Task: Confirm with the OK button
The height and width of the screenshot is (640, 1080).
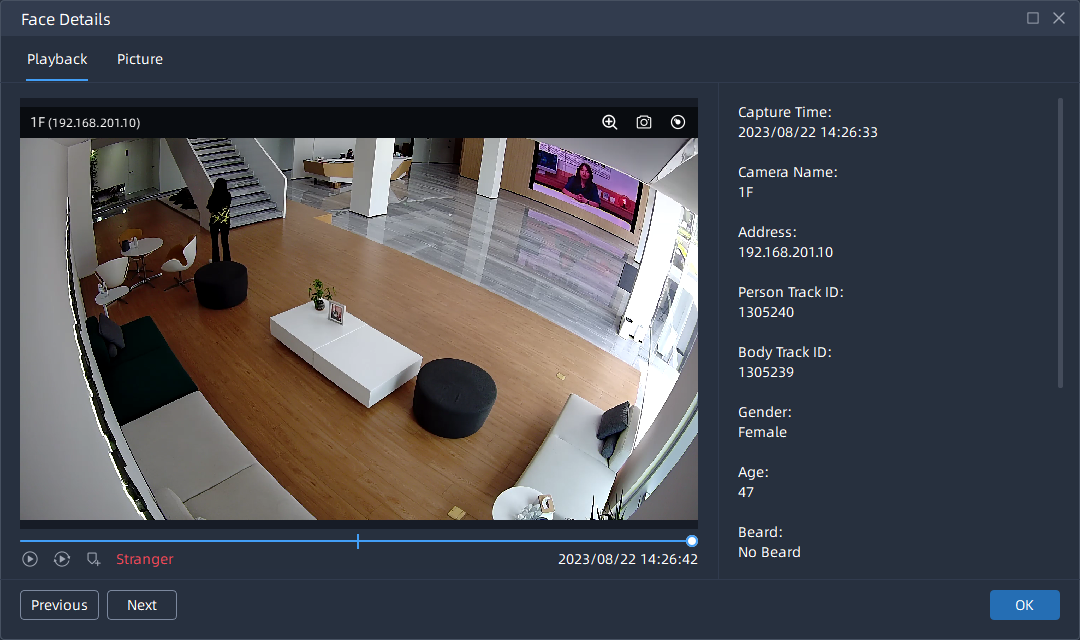Action: coord(1024,605)
